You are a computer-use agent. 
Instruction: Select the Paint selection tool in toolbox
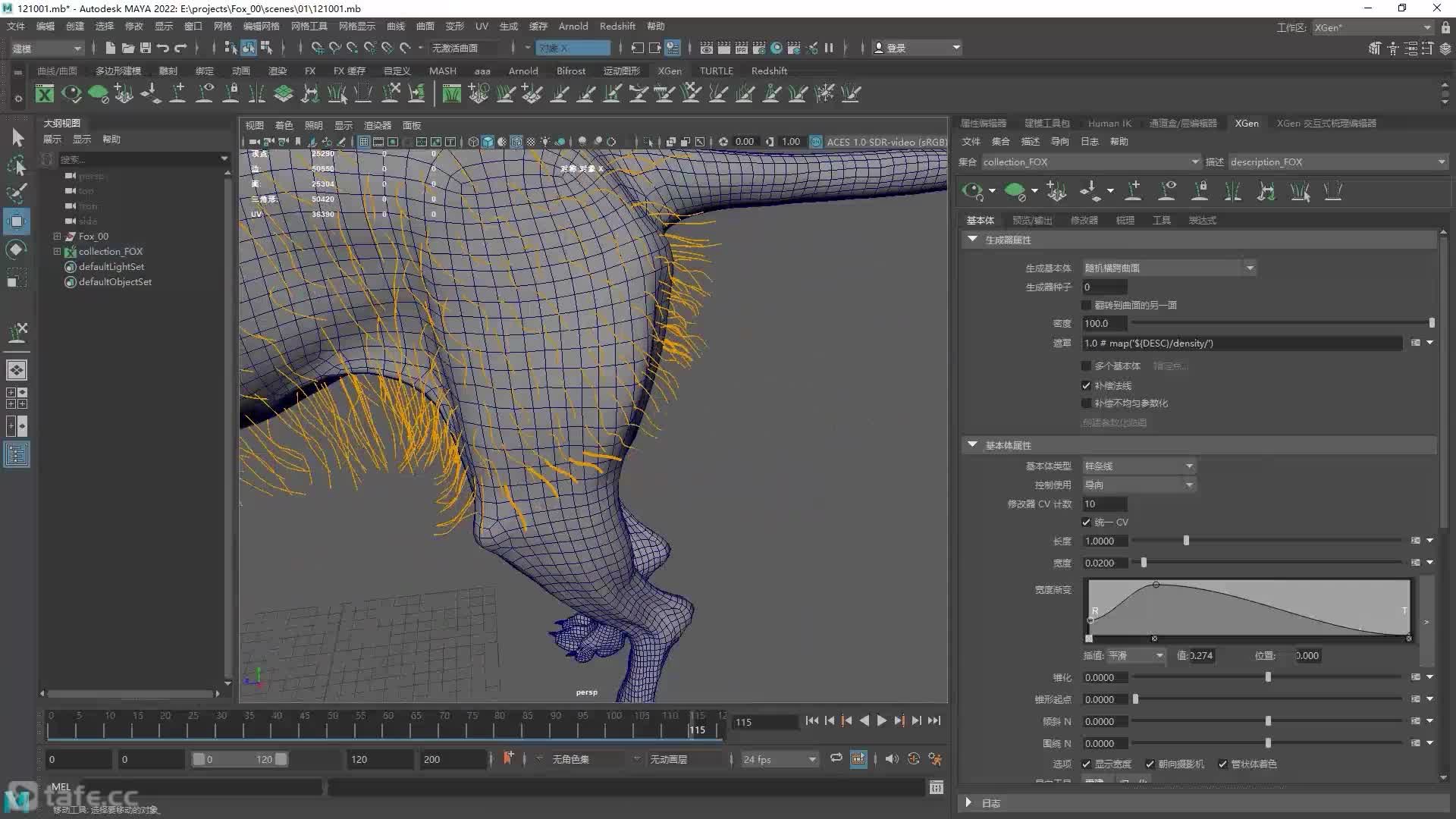point(17,193)
